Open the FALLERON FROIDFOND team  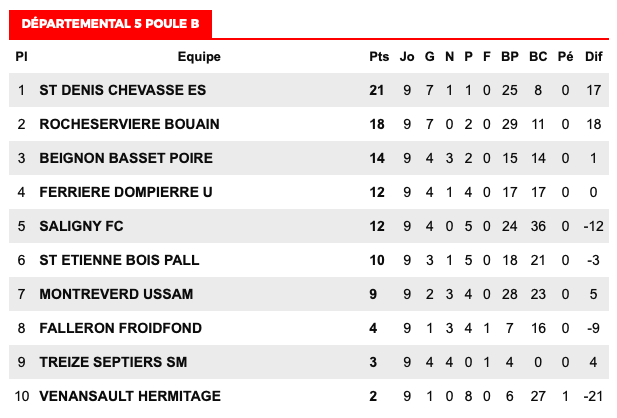point(120,328)
